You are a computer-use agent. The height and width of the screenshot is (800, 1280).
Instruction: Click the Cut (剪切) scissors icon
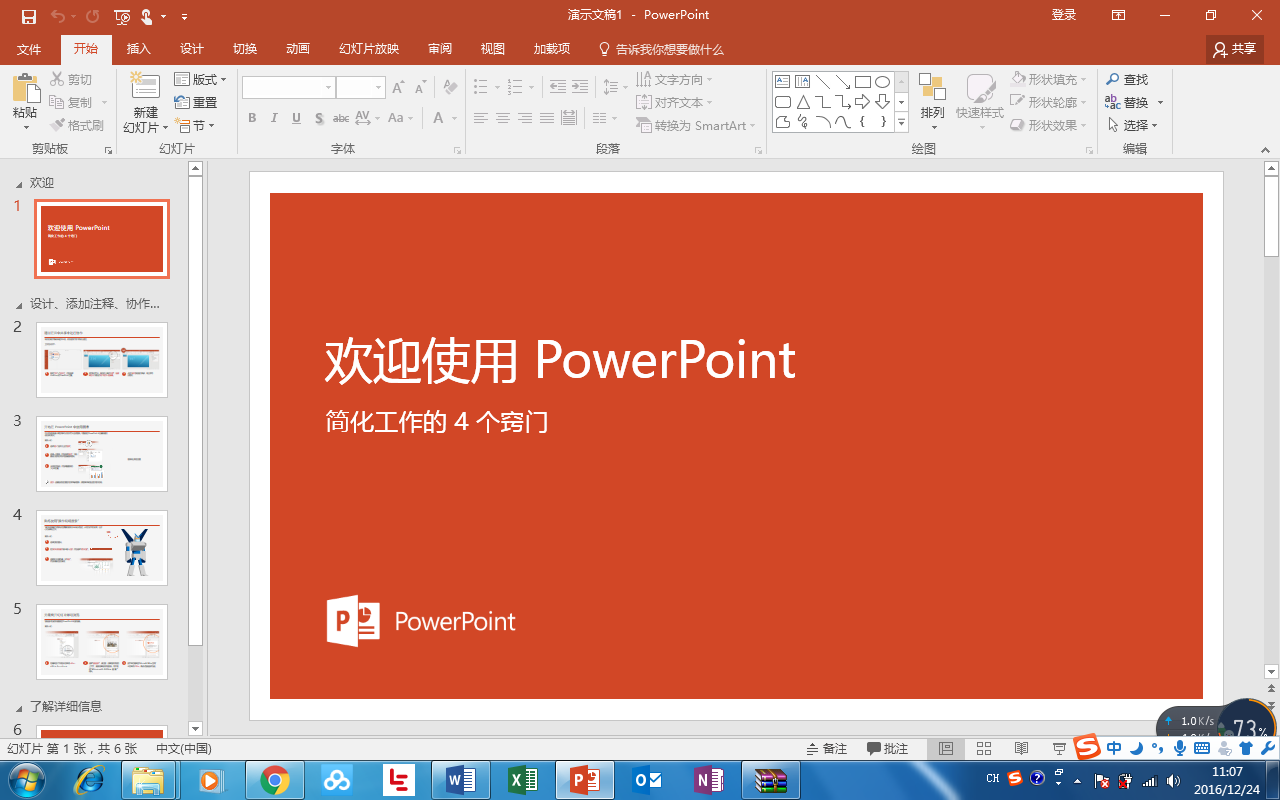[57, 79]
